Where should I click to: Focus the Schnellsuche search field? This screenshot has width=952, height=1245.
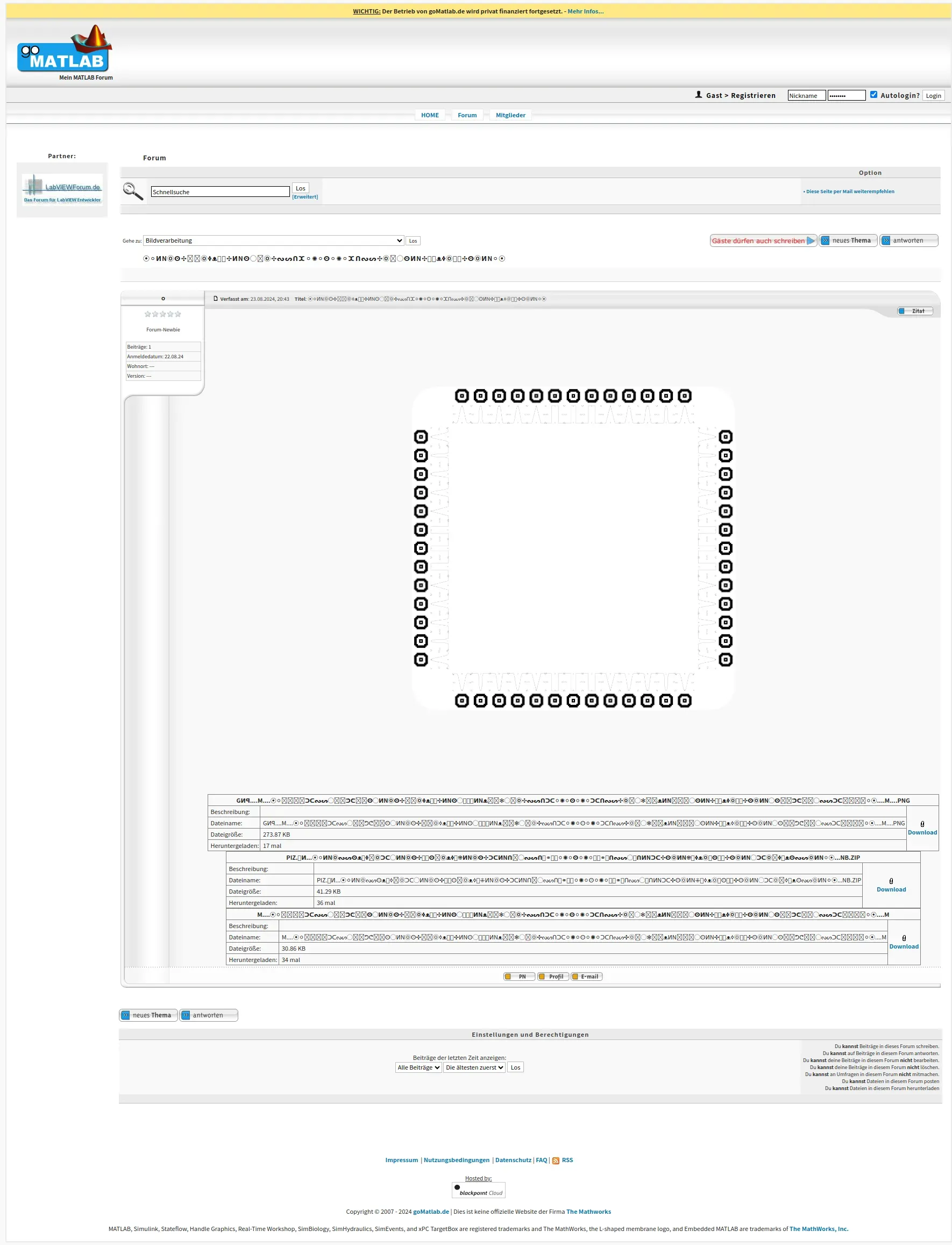coord(221,192)
